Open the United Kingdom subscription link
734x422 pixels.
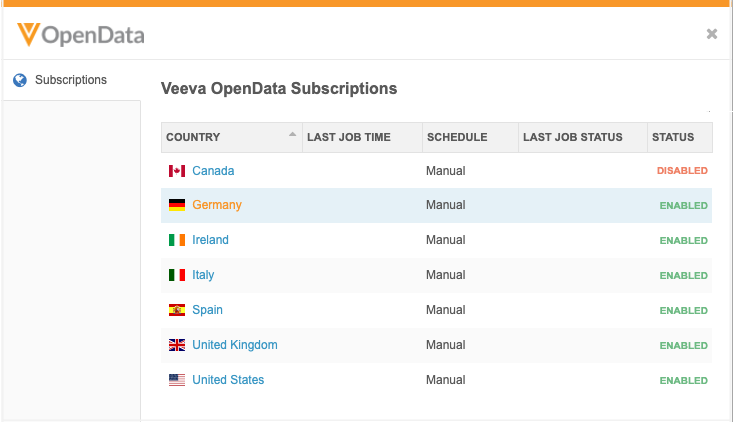pos(235,345)
